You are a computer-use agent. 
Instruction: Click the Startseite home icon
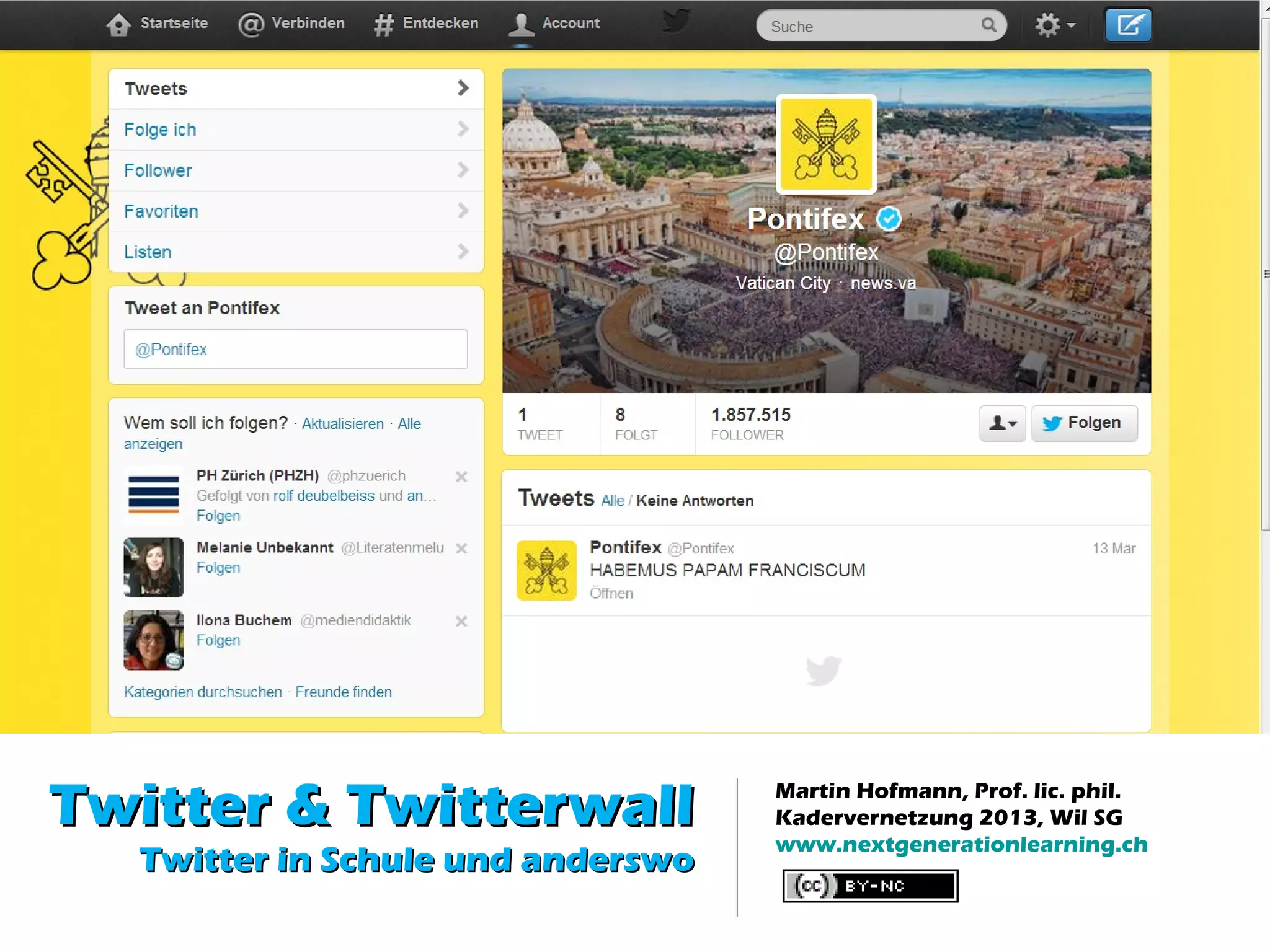pyautogui.click(x=118, y=25)
